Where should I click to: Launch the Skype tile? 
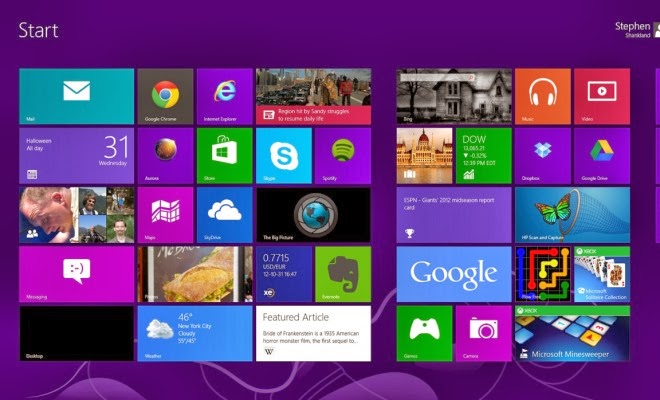click(x=284, y=156)
